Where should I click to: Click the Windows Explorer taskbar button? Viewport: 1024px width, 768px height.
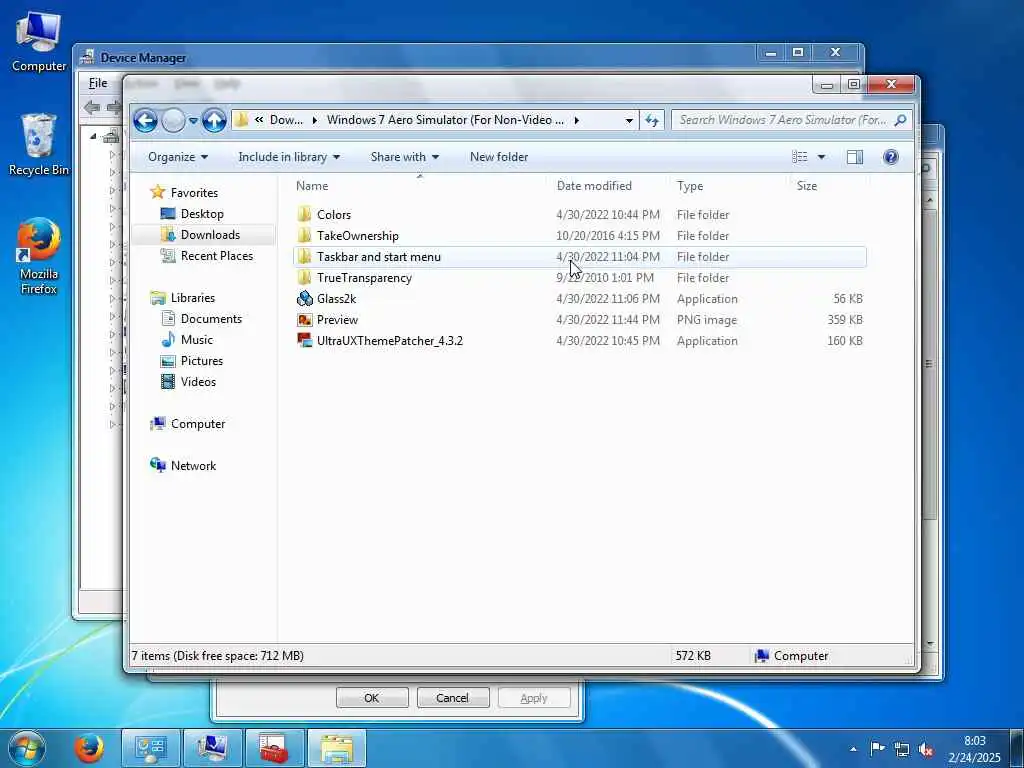click(337, 748)
